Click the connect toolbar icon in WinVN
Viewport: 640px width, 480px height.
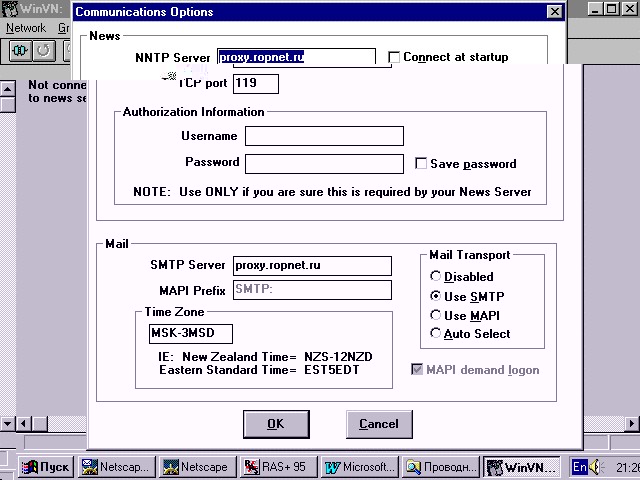click(20, 51)
